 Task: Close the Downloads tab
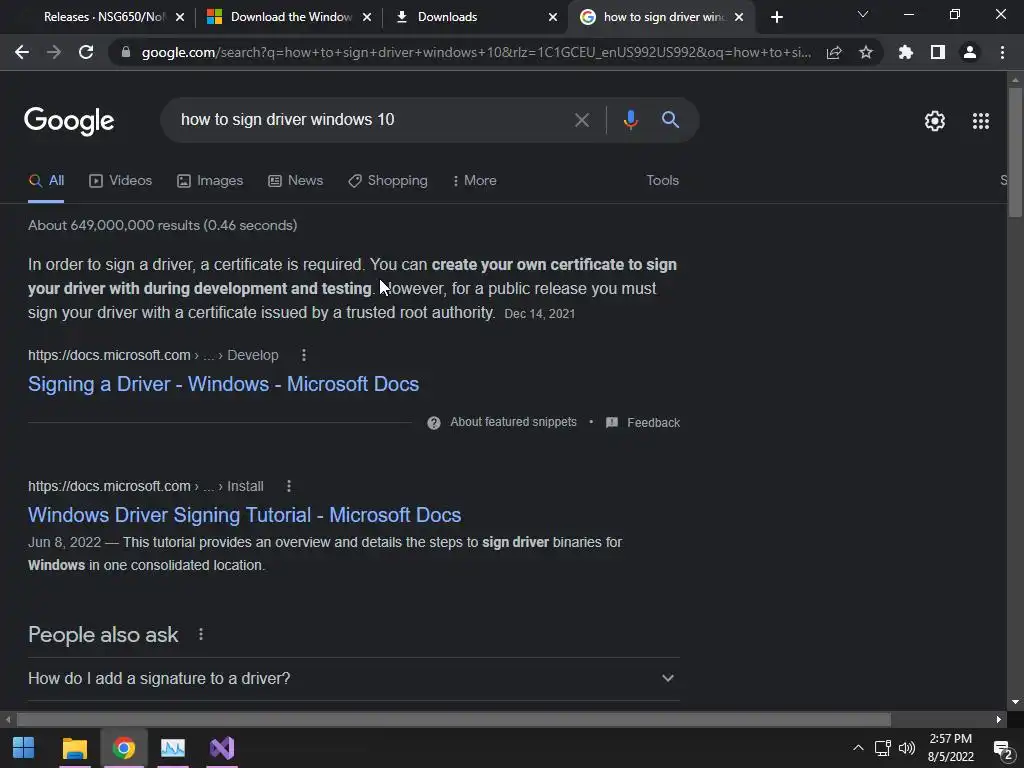pos(553,17)
